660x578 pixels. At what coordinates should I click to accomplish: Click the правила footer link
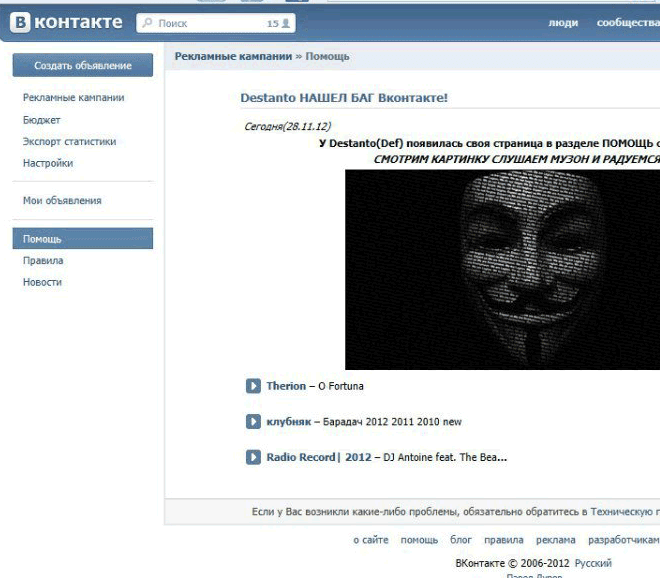(x=504, y=540)
